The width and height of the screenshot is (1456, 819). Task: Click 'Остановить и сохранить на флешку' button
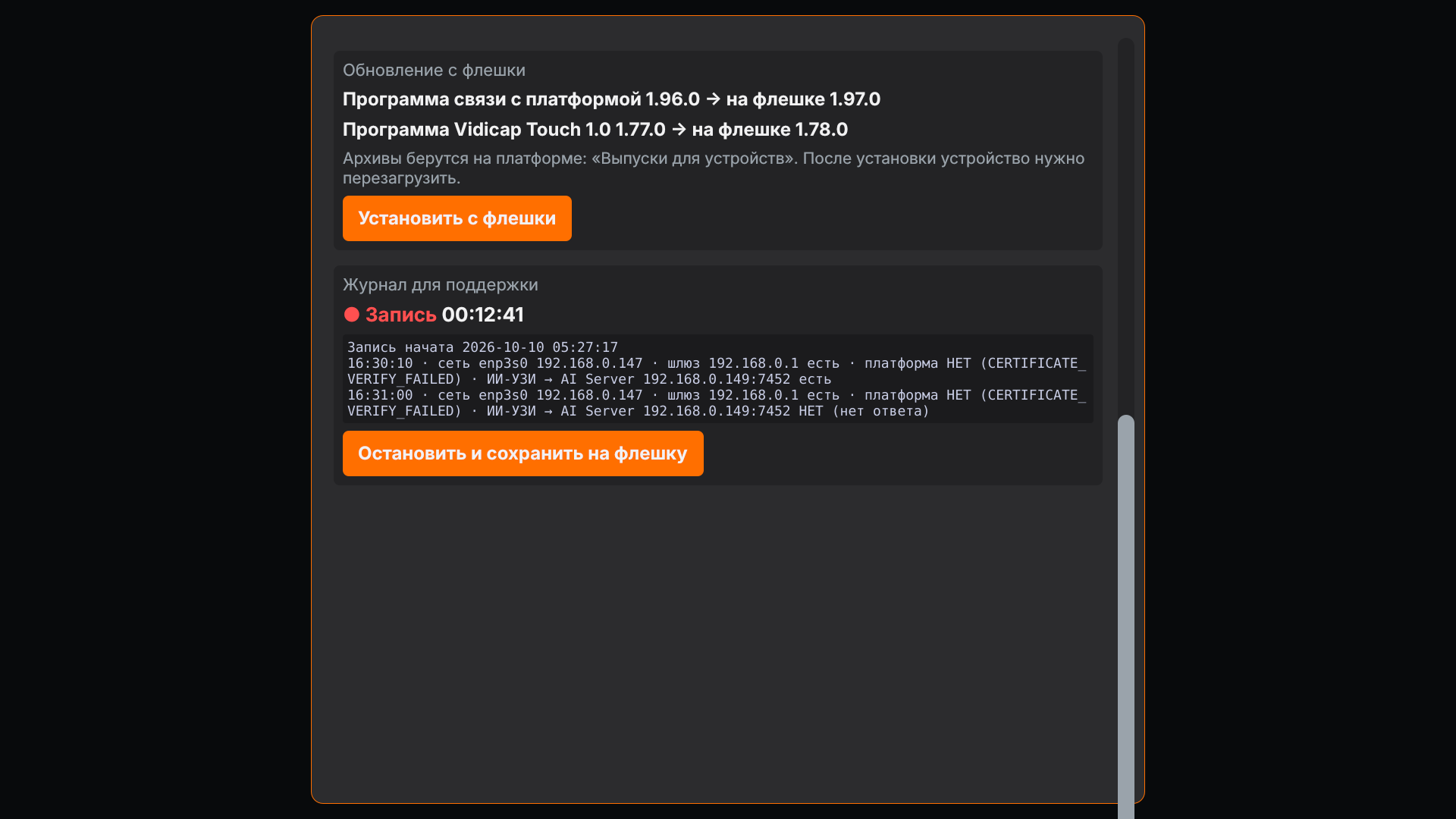522,453
